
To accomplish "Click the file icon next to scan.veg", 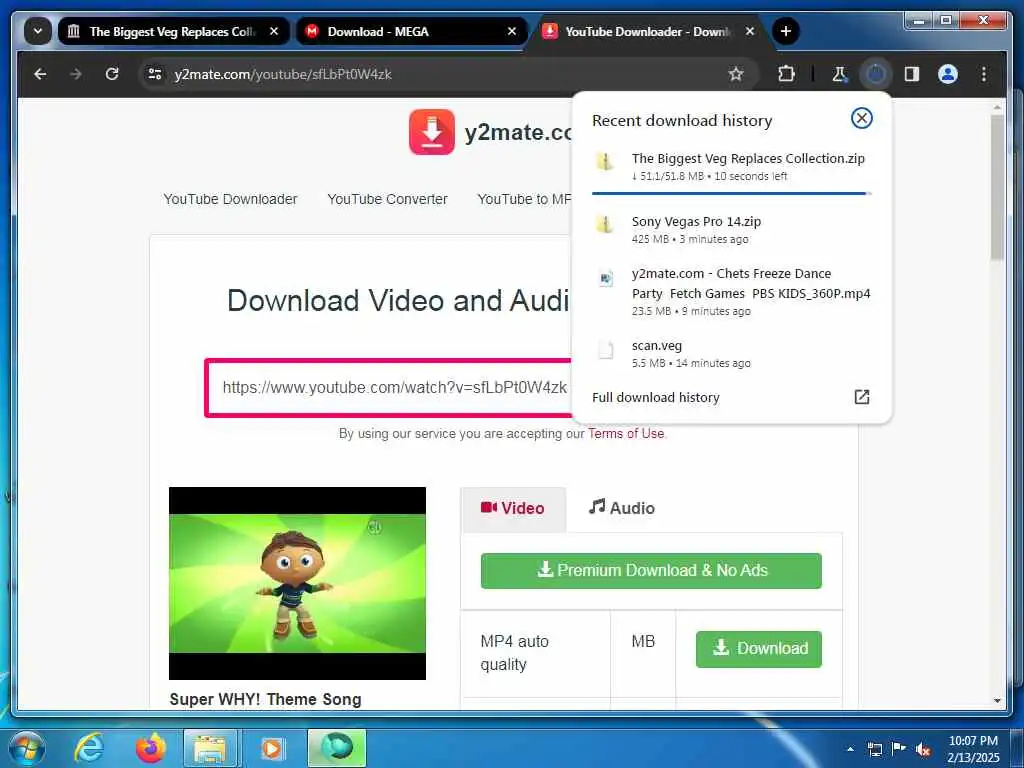I will point(606,349).
